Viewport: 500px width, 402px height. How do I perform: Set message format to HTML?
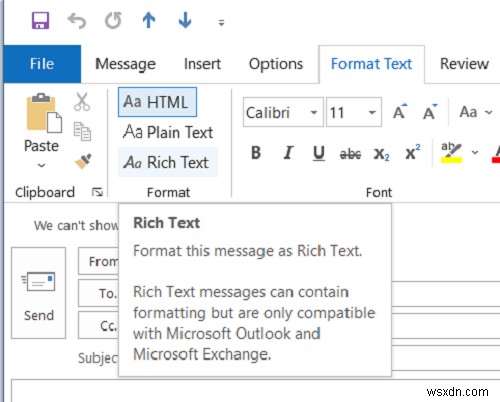coord(157,102)
